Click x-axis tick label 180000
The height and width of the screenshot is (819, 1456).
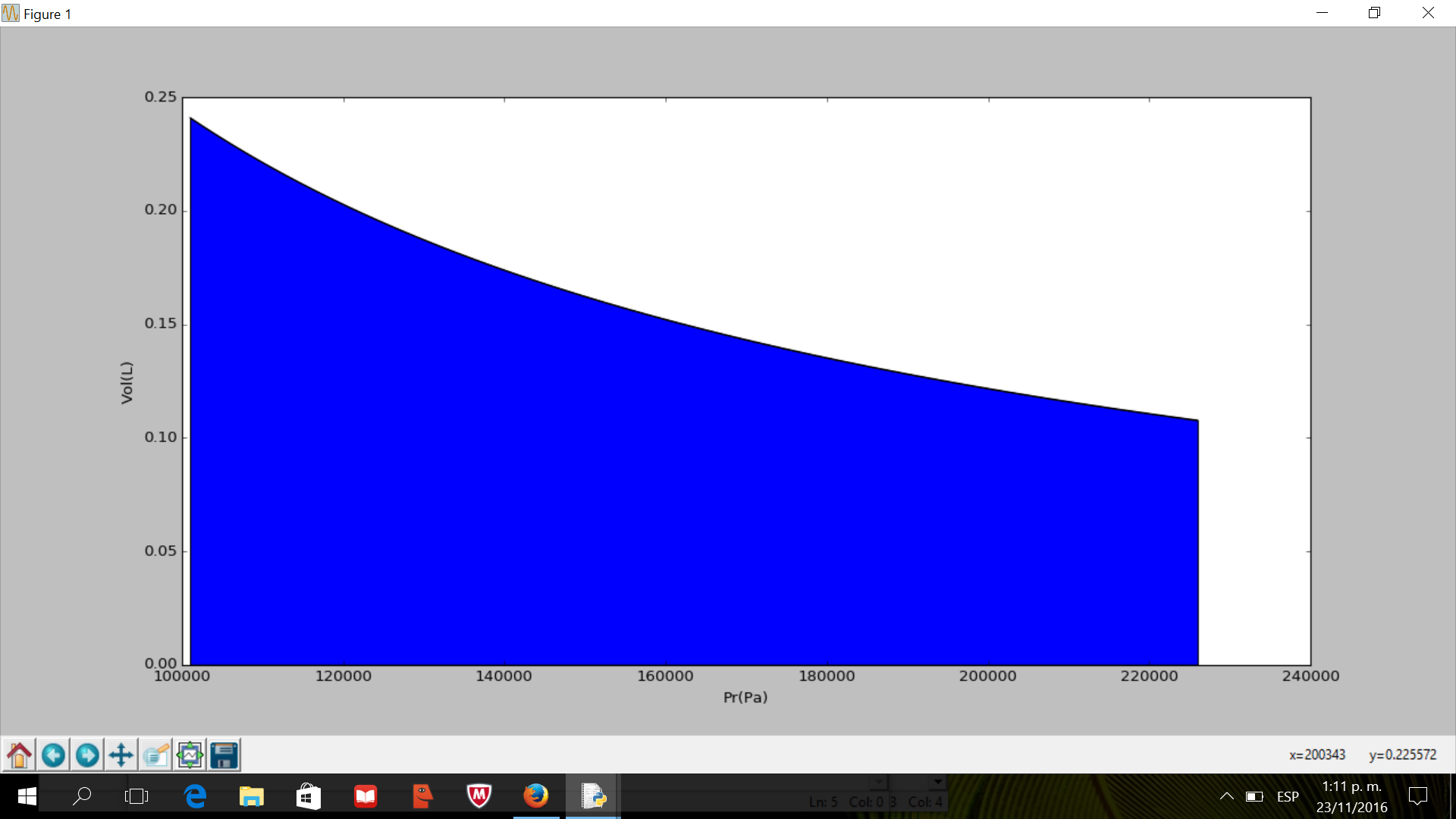point(827,676)
